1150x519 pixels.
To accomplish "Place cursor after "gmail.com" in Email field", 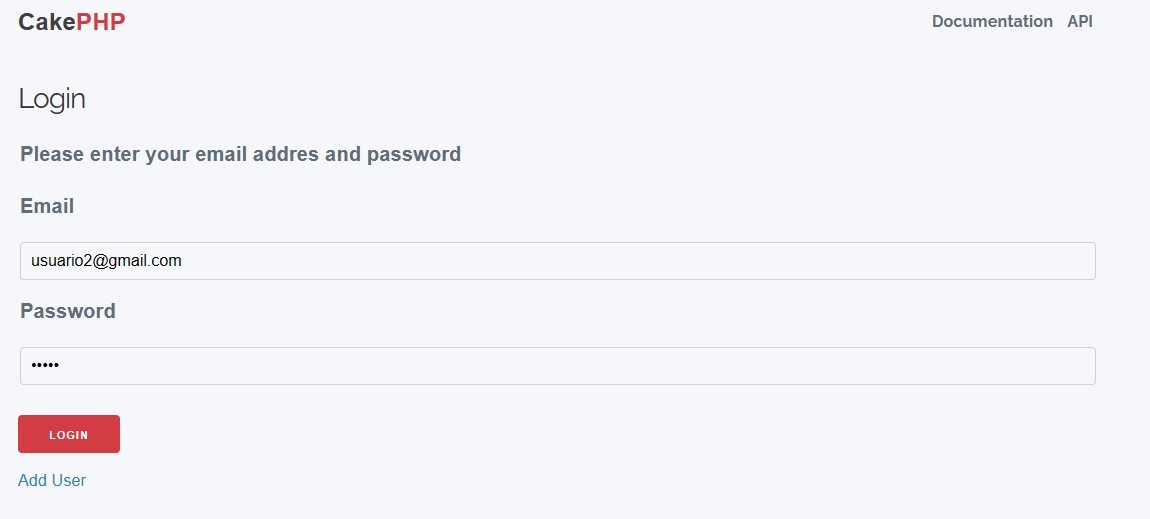I will point(183,261).
